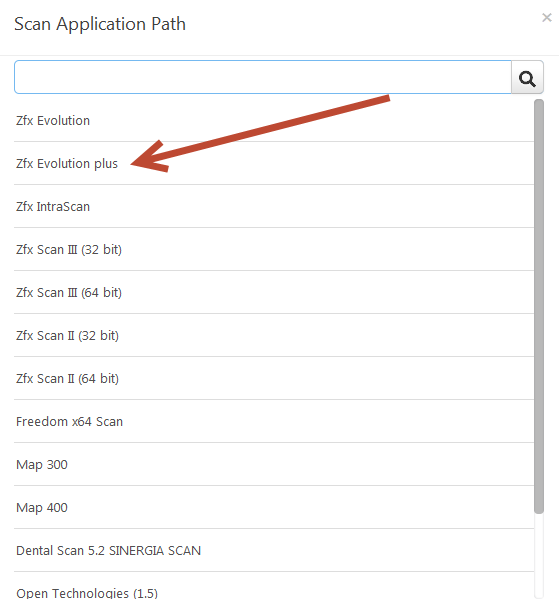Screen dimensions: 559x603
Task: Choose Dental Scan 5.2 SINERGIA SCAN
Action: tap(274, 551)
